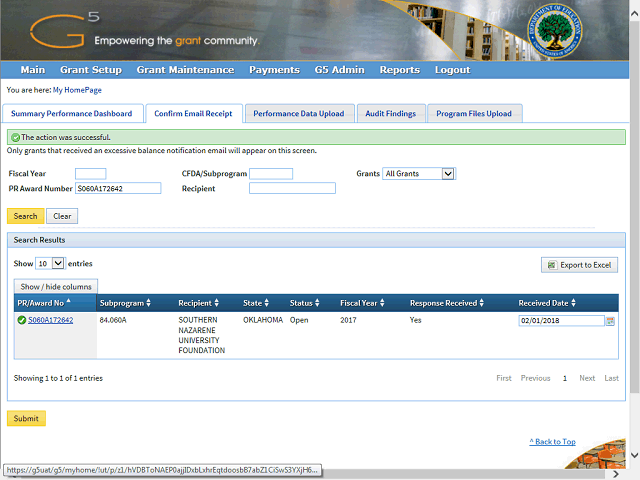The height and width of the screenshot is (480, 640).
Task: Open the Grant Maintenance menu
Action: tap(185, 70)
